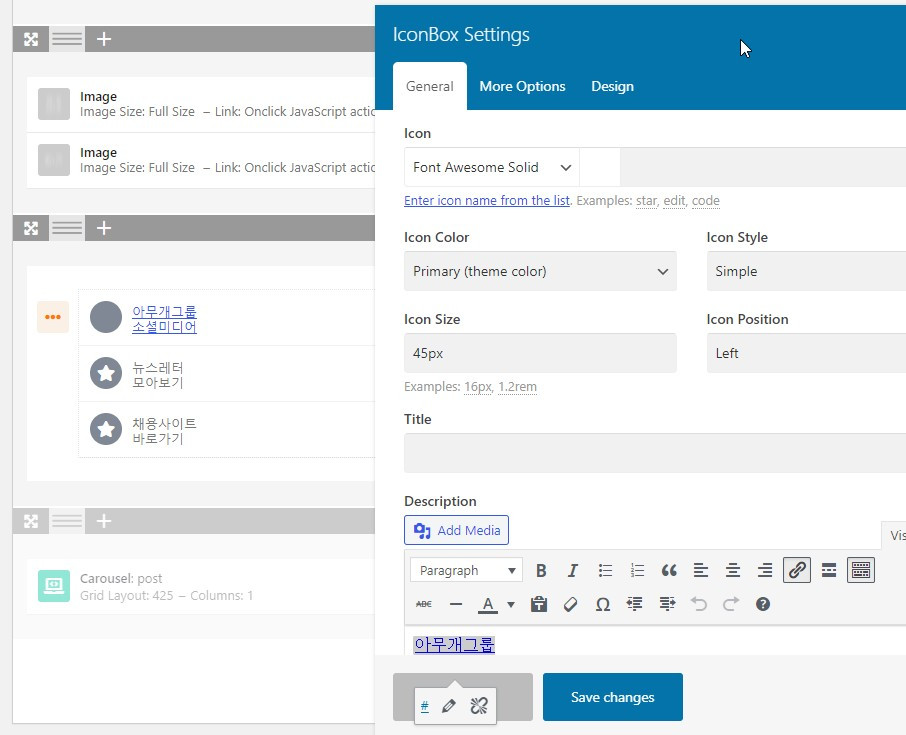
Task: Select the 뉴스레터 모아보기 iconbox
Action: [226, 374]
